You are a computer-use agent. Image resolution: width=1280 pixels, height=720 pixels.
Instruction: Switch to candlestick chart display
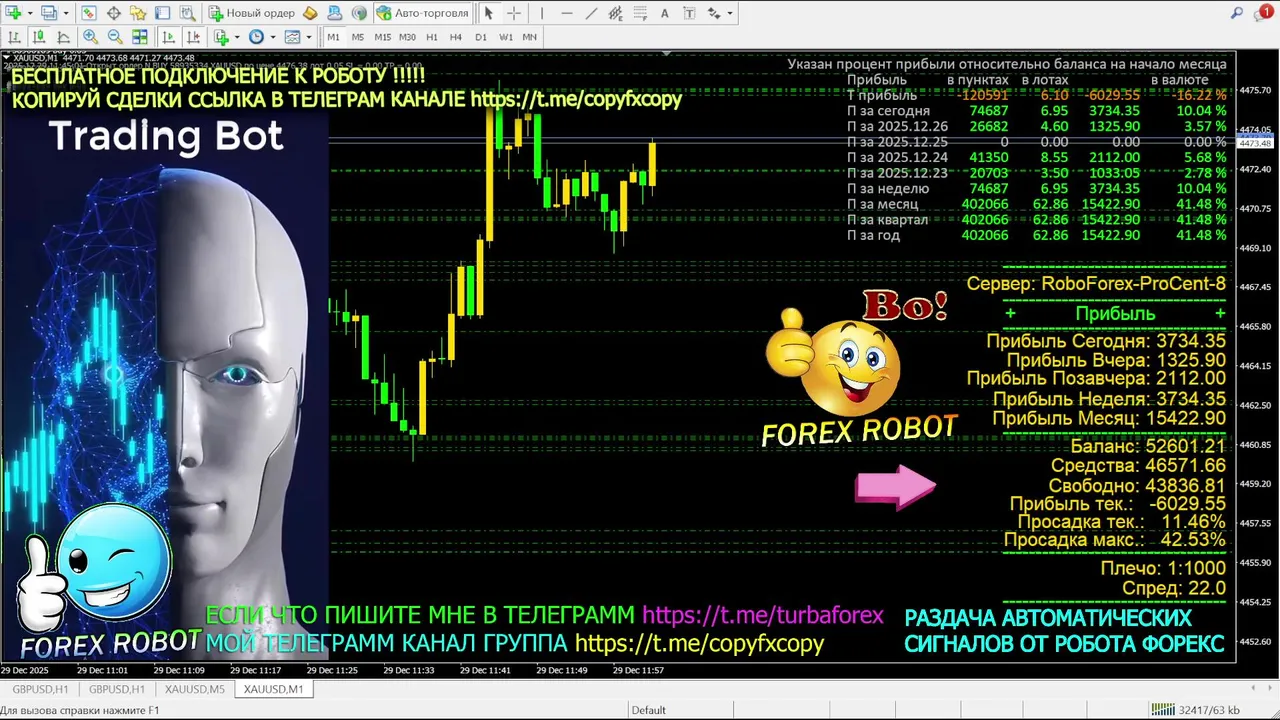point(39,37)
